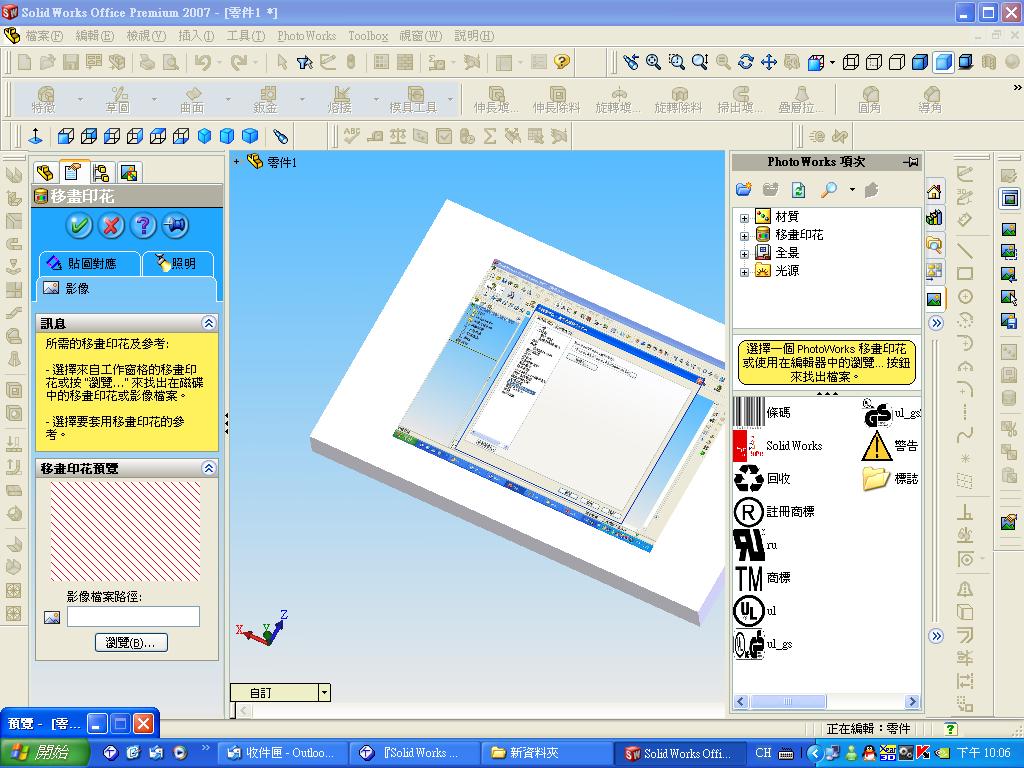This screenshot has height=768, width=1024.
Task: Click the decal preview hatched thumbnail
Action: pyautogui.click(x=125, y=532)
